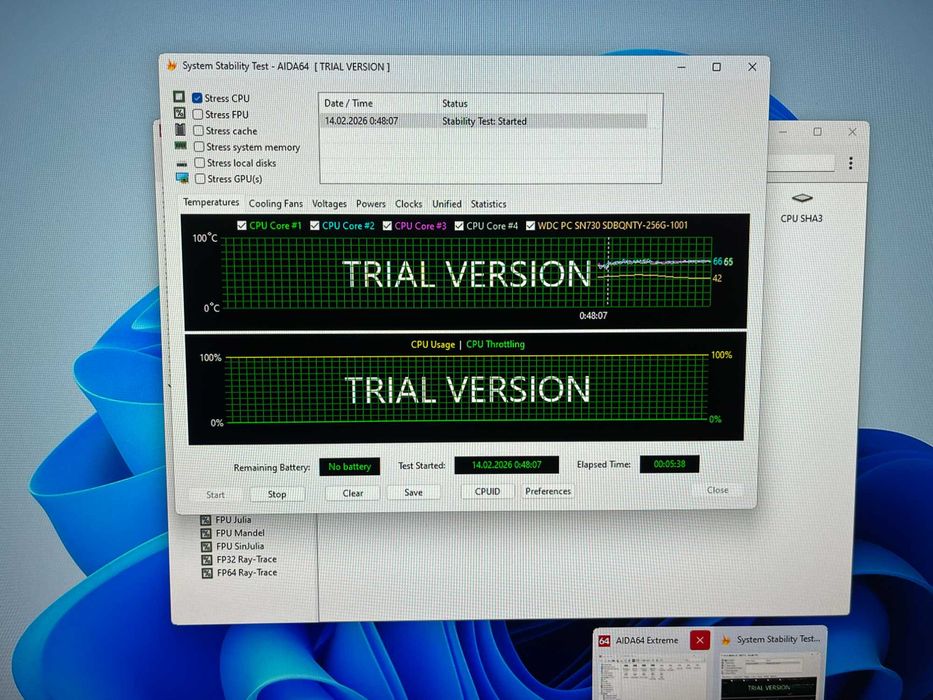Select FPU Julia benchmark in background window
This screenshot has width=933, height=700.
pos(233,520)
